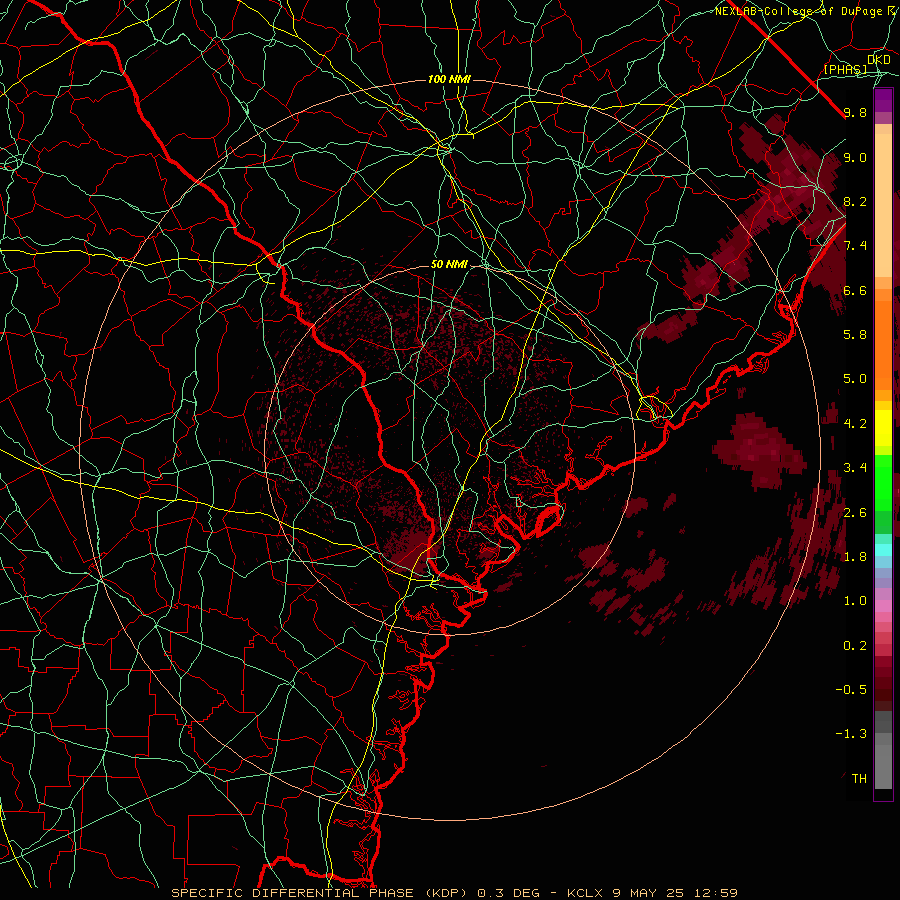Pick the orange band in the color bar

[x=883, y=345]
